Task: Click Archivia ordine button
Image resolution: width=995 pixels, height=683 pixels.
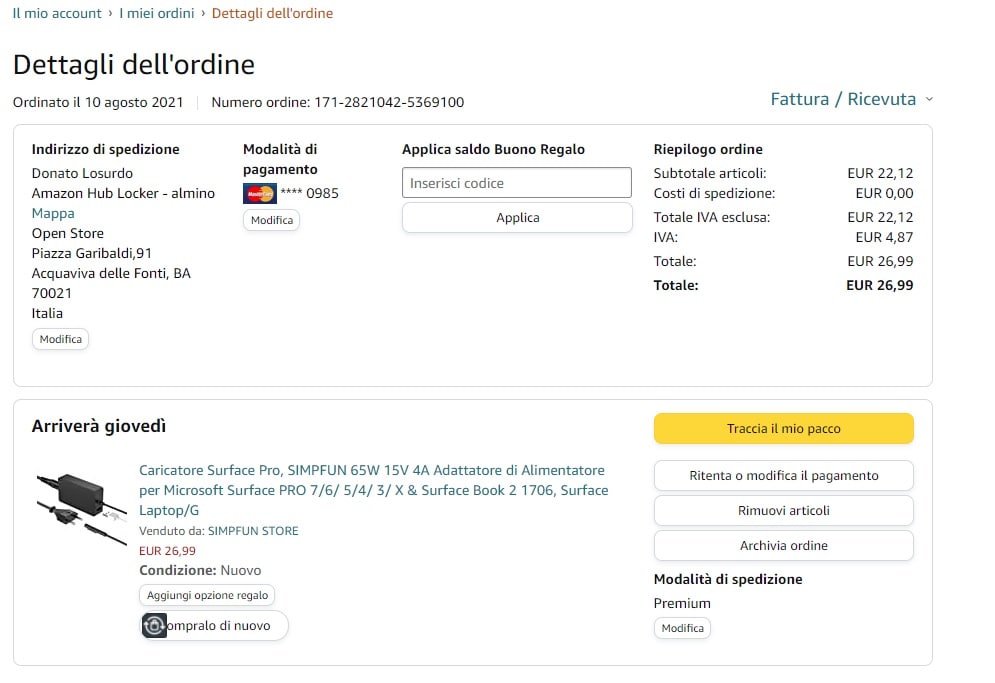Action: (783, 545)
